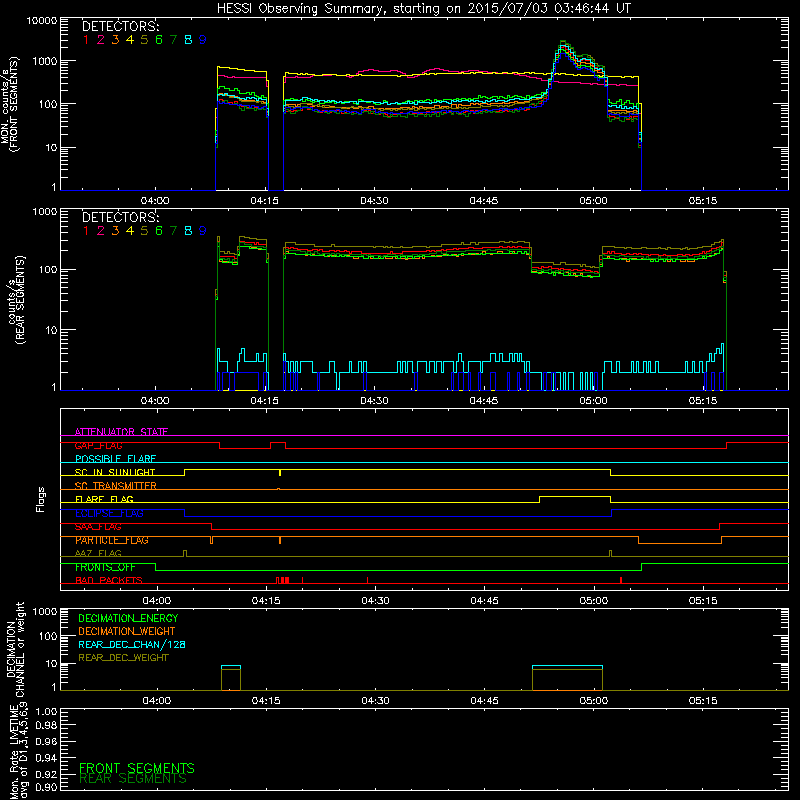Click the 05:00 time label under Flags plot

(x=594, y=601)
